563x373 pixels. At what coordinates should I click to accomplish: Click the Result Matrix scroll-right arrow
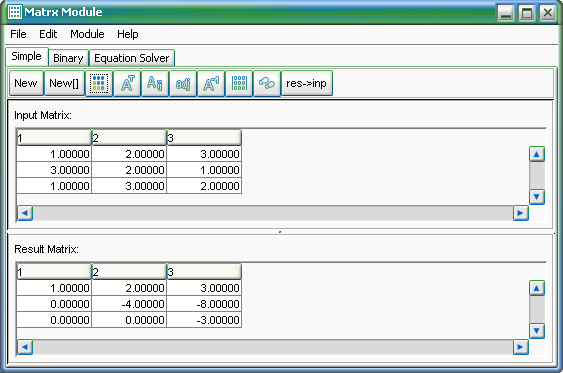click(x=521, y=347)
